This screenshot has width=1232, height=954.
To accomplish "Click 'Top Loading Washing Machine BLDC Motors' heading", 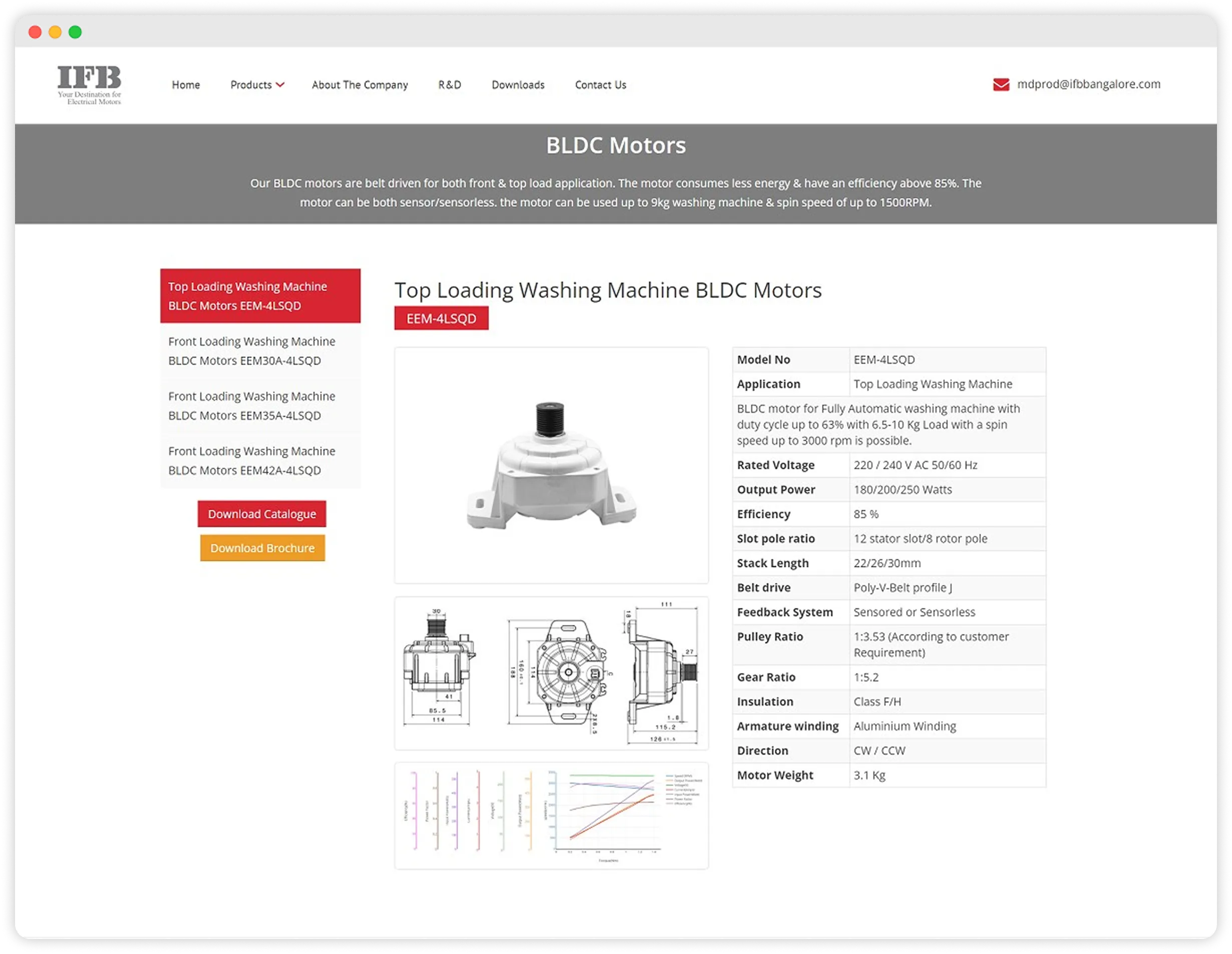I will click(x=607, y=290).
